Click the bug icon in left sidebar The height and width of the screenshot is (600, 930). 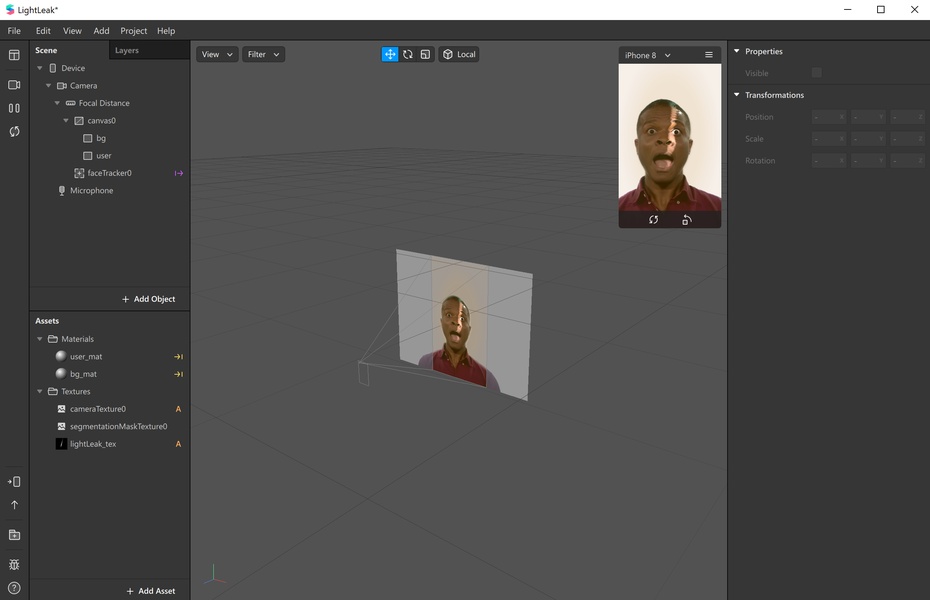point(14,565)
